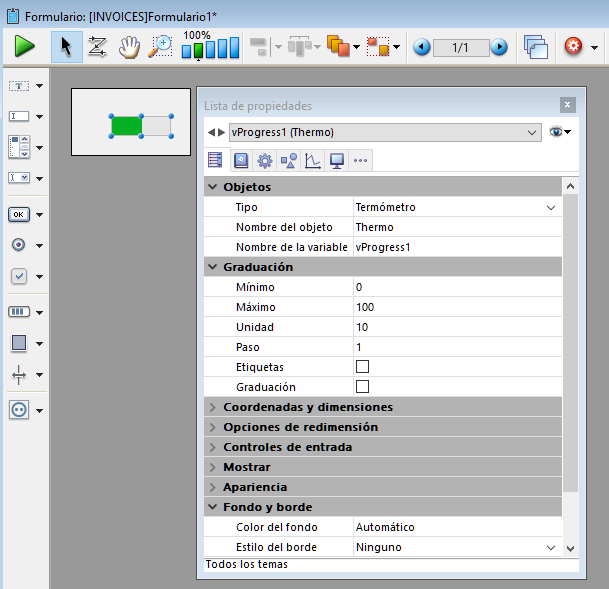Pick the radio button object tool
Viewport: 609px width, 589px height.
coord(20,245)
